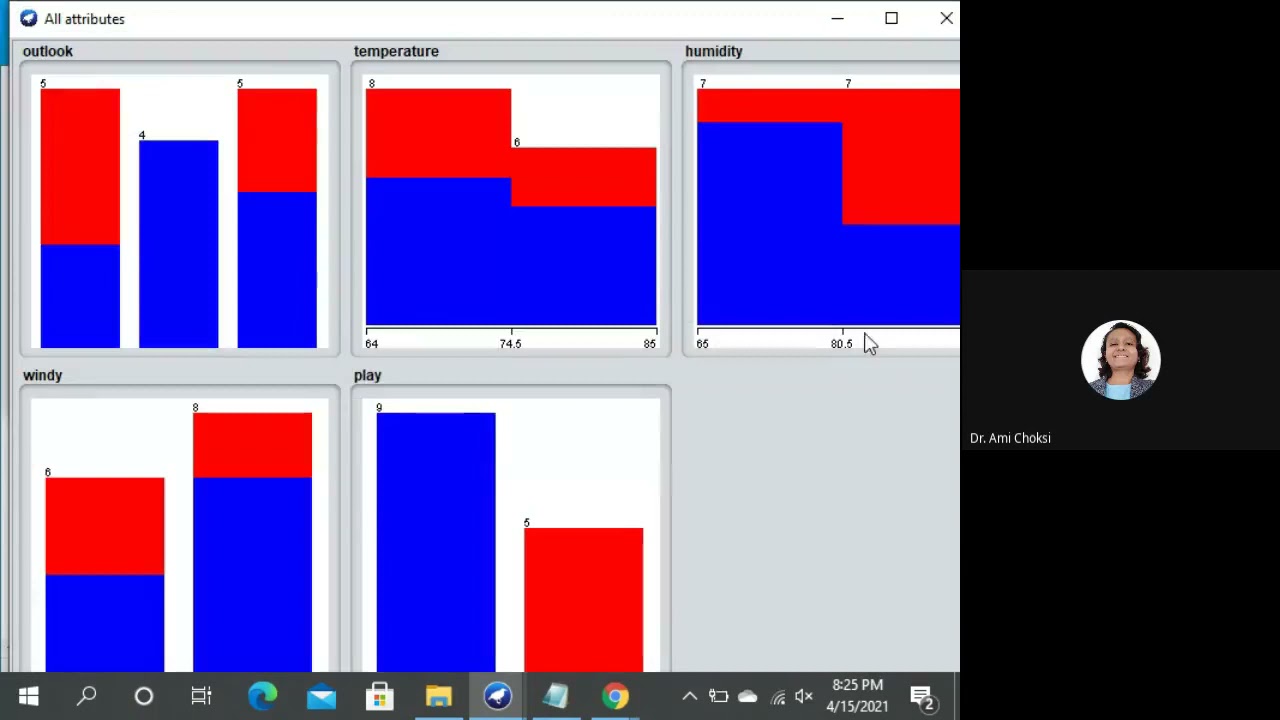Open the OneDrive cloud tray icon
The image size is (1280, 720).
click(x=747, y=697)
